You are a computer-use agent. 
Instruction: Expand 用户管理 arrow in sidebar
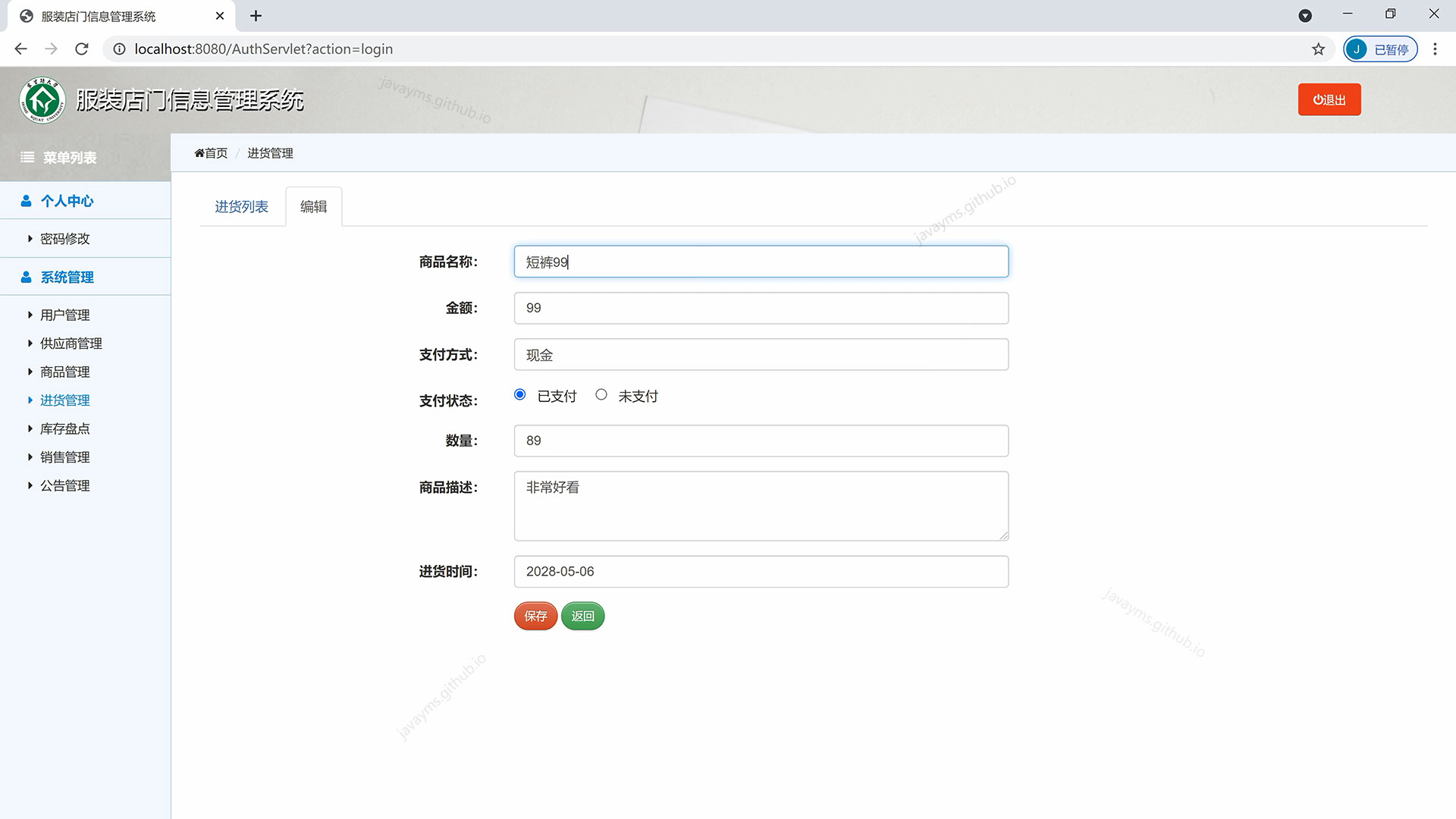[30, 315]
